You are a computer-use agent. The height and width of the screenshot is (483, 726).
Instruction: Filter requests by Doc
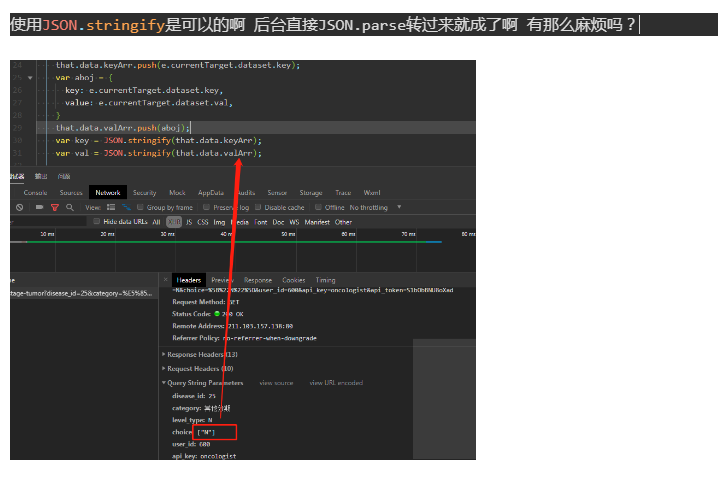[278, 222]
